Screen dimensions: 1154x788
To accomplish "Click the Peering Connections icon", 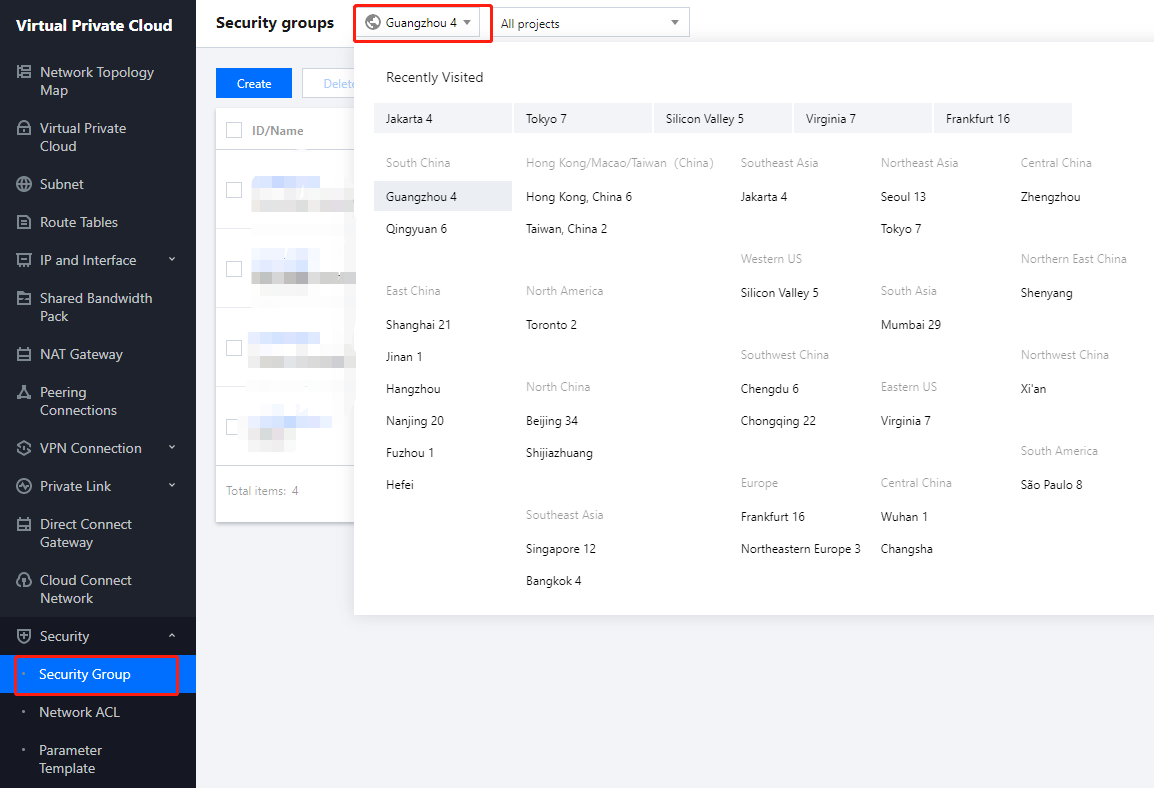I will click(x=24, y=392).
